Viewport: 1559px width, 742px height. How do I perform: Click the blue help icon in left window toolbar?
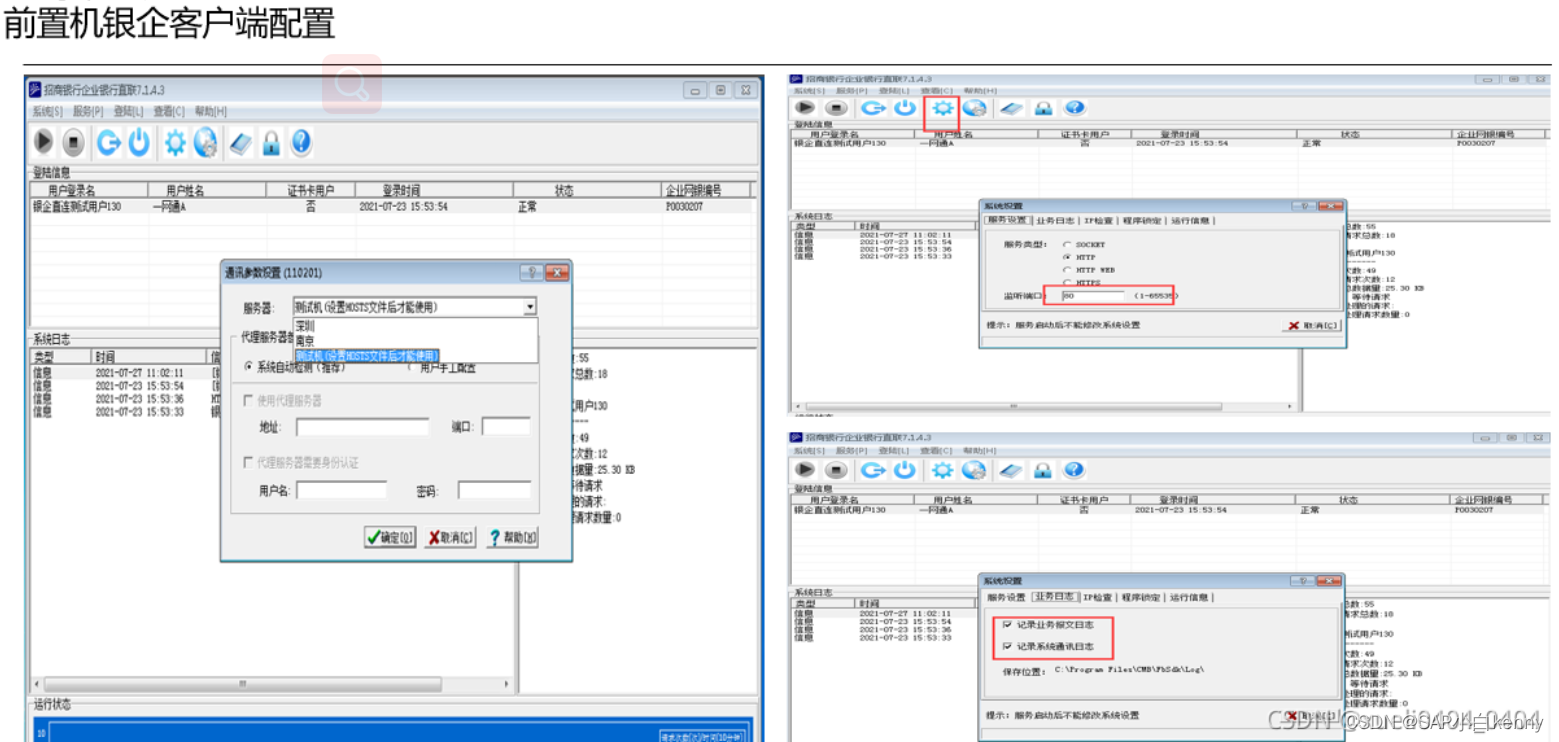(x=301, y=143)
